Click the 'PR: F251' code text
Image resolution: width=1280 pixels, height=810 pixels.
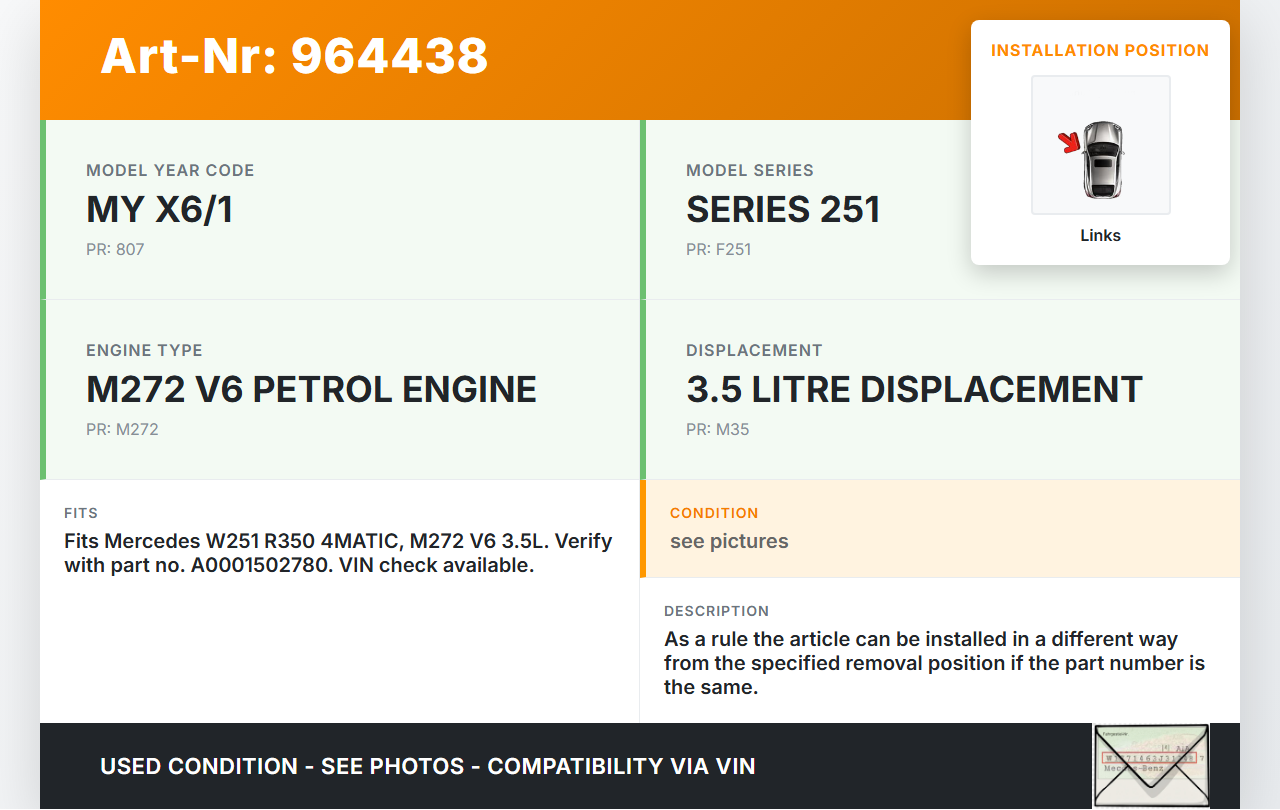[x=718, y=249]
